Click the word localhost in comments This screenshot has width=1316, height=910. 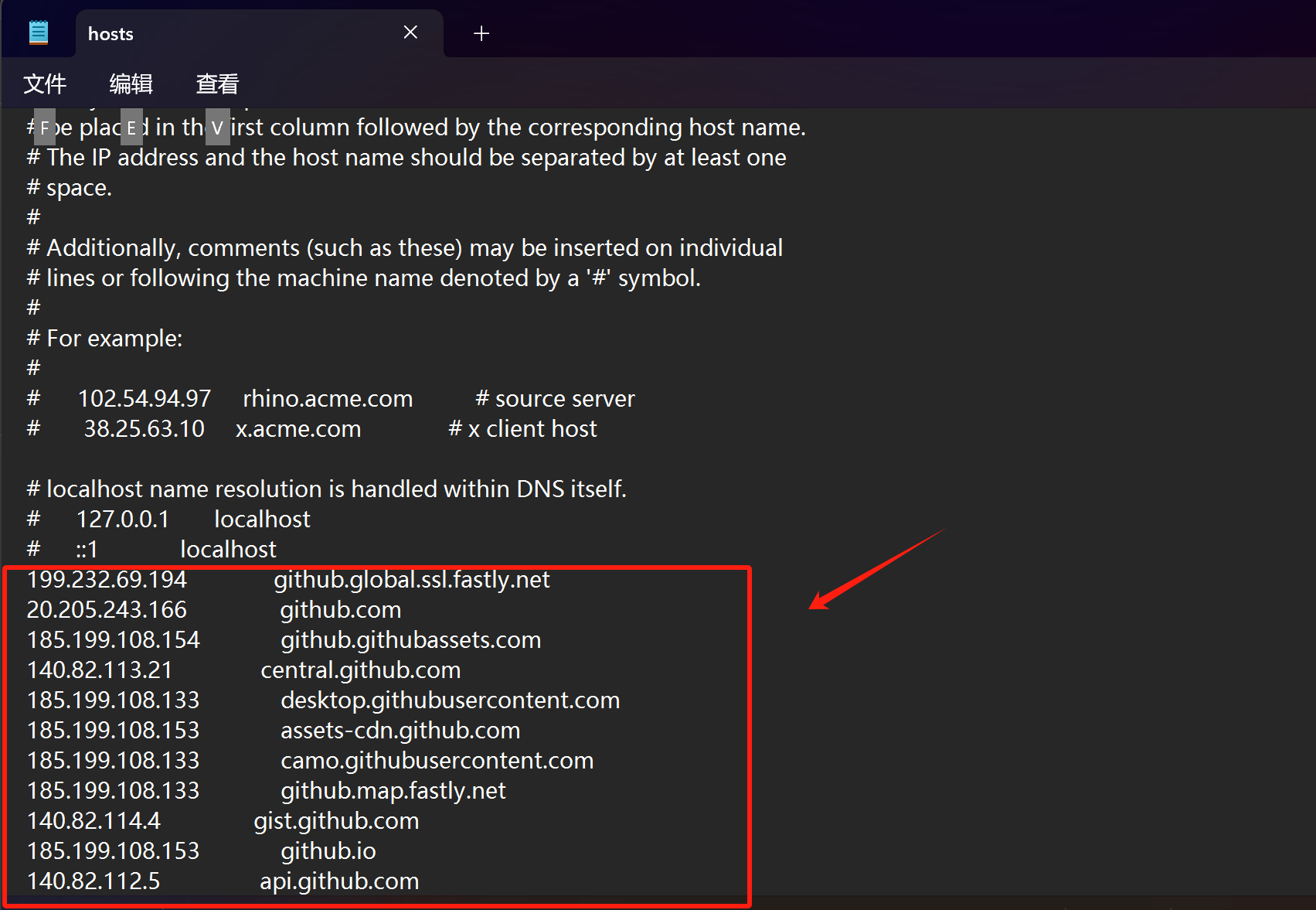(261, 519)
